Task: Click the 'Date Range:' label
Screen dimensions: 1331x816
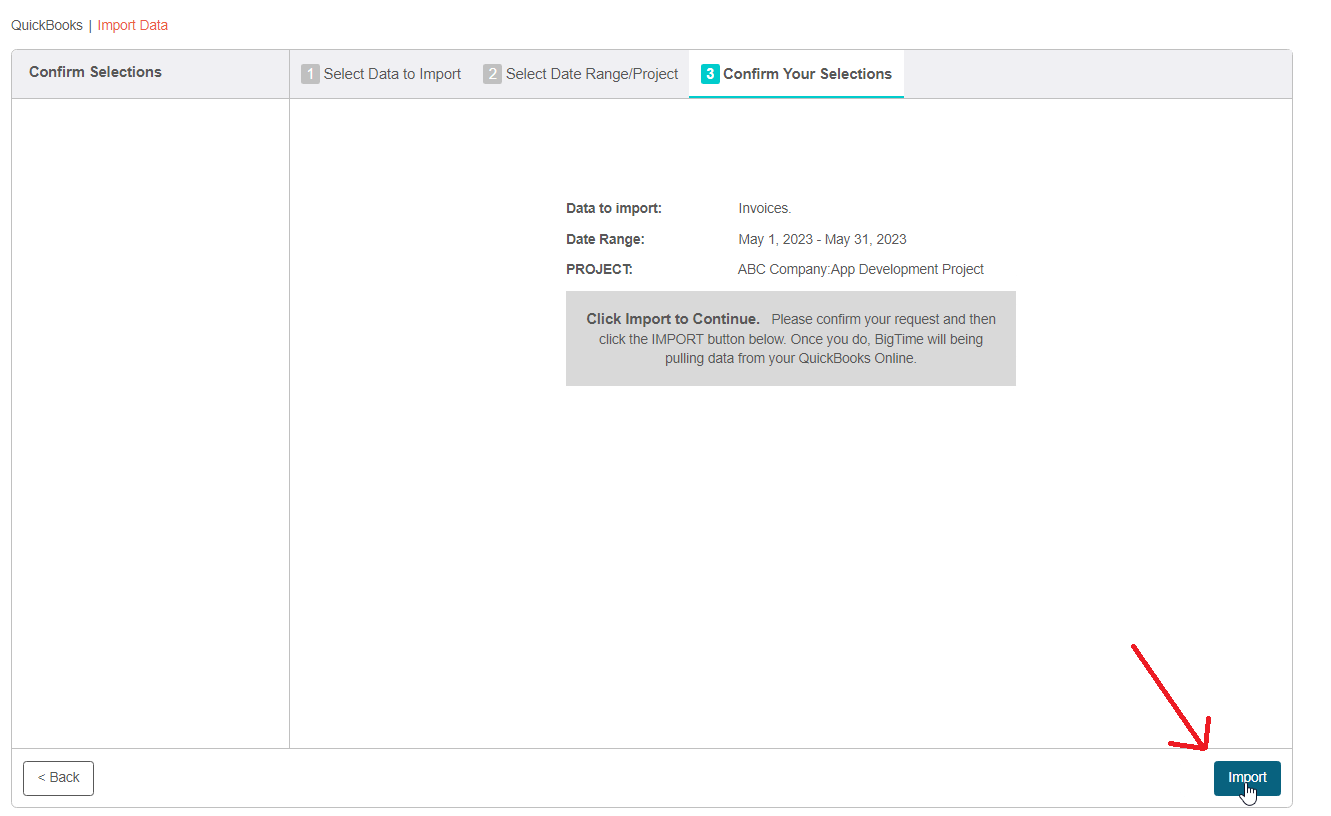Action: (605, 239)
